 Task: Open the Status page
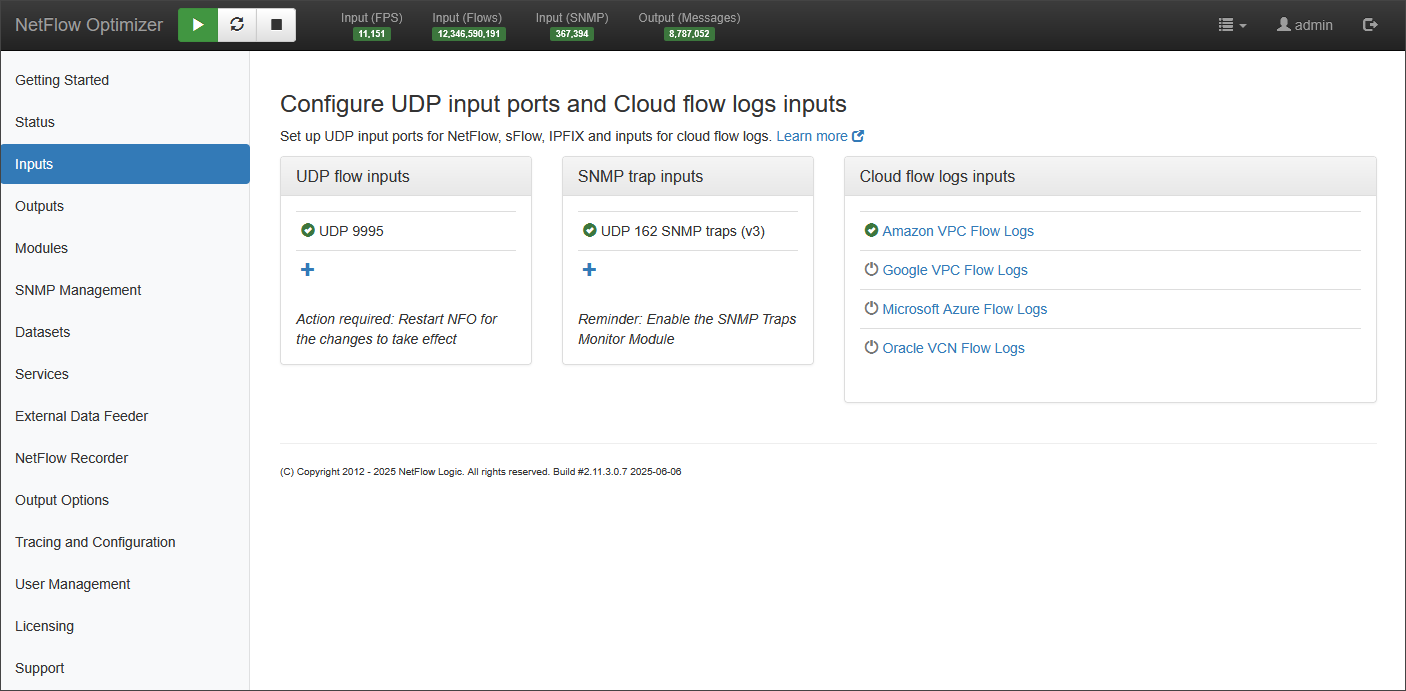125,122
